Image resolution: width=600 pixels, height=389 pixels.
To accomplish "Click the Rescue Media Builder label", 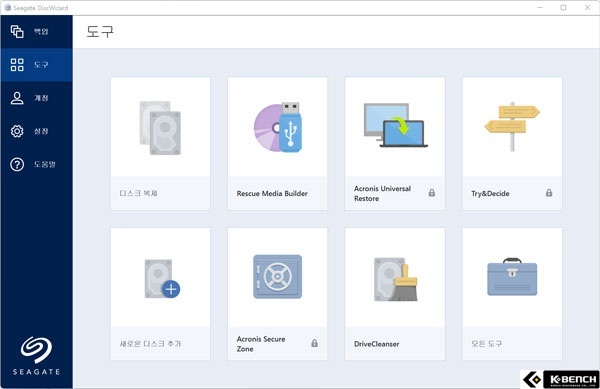I will tap(272, 194).
